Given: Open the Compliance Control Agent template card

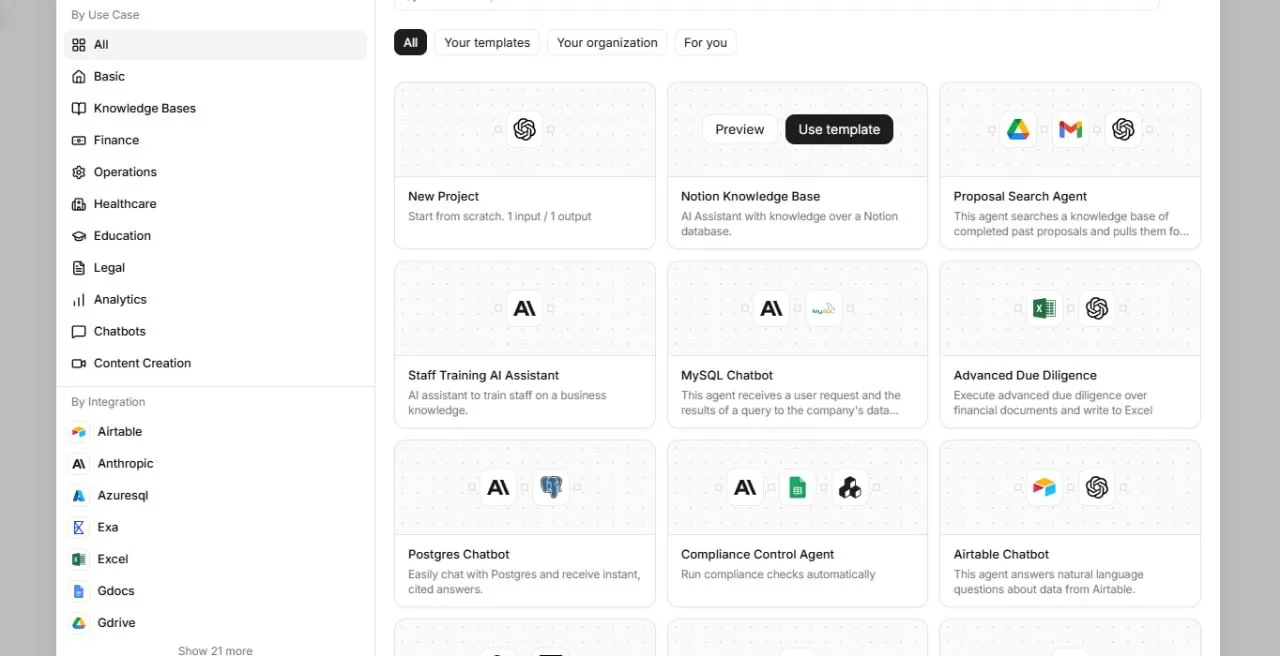Looking at the screenshot, I should click(x=797, y=523).
